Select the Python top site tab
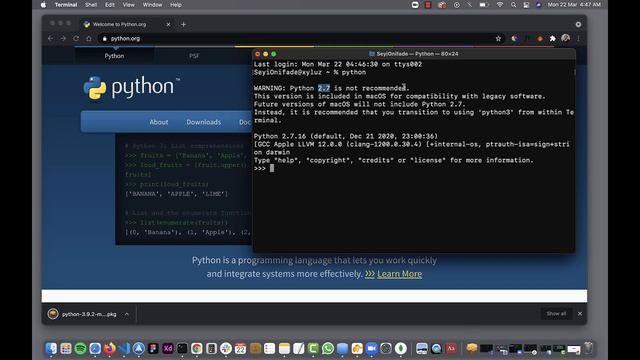The width and height of the screenshot is (640, 360). pyautogui.click(x=114, y=56)
